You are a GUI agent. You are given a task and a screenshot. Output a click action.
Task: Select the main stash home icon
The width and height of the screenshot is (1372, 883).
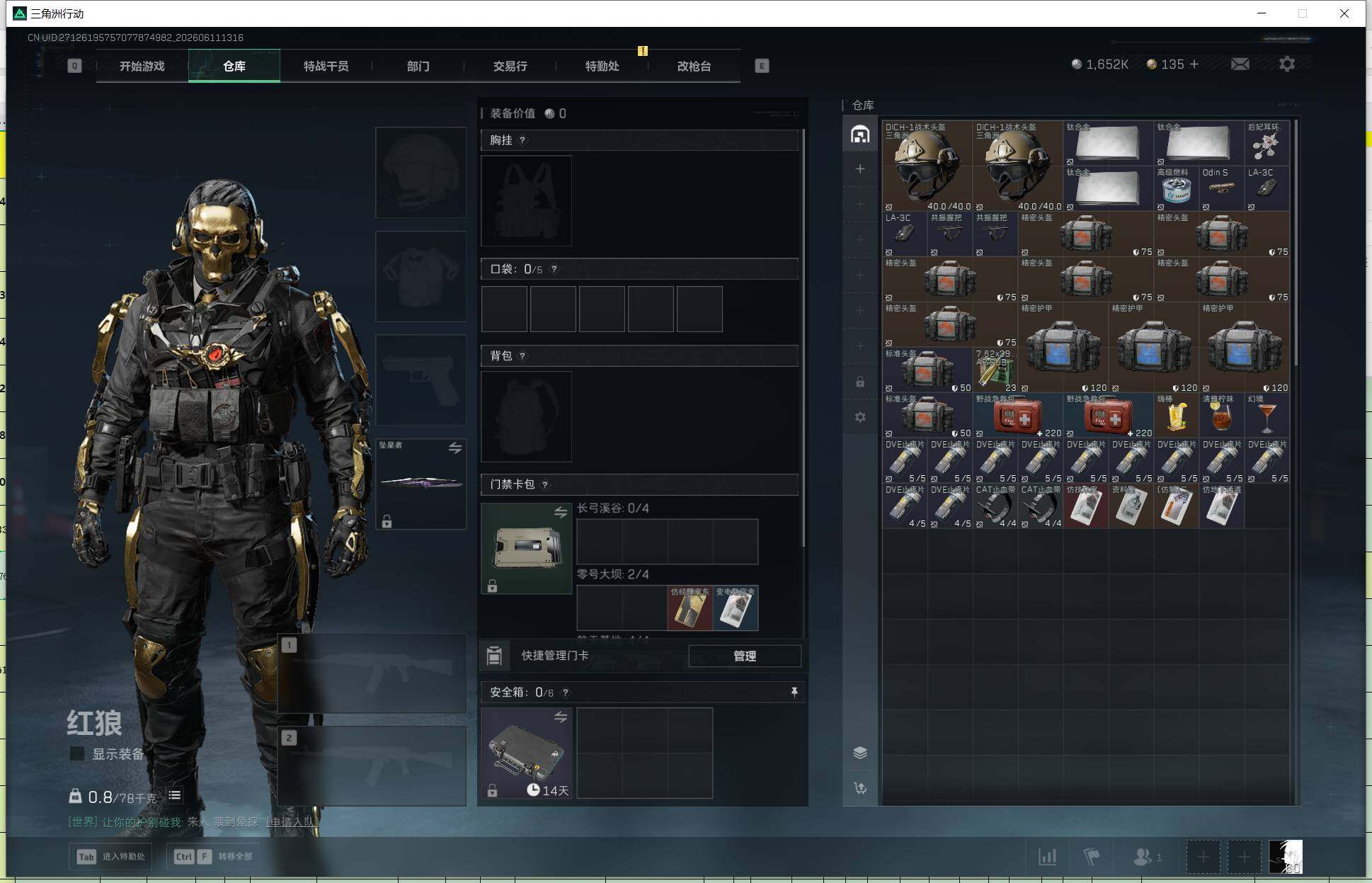[x=860, y=134]
